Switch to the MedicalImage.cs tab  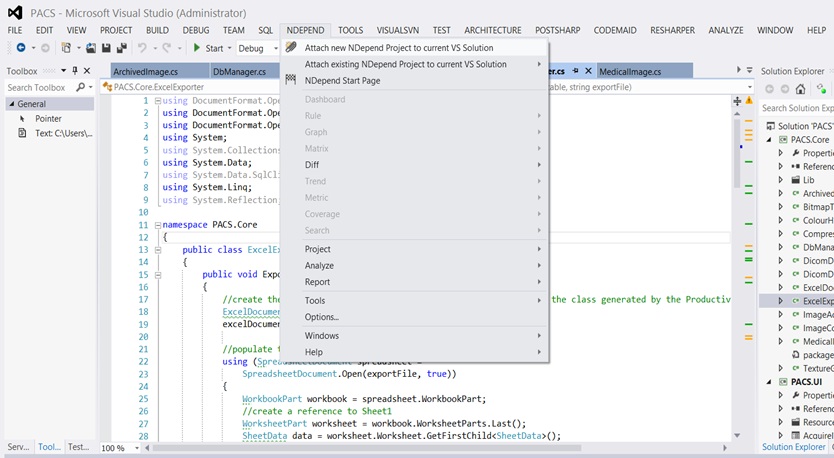pyautogui.click(x=645, y=71)
